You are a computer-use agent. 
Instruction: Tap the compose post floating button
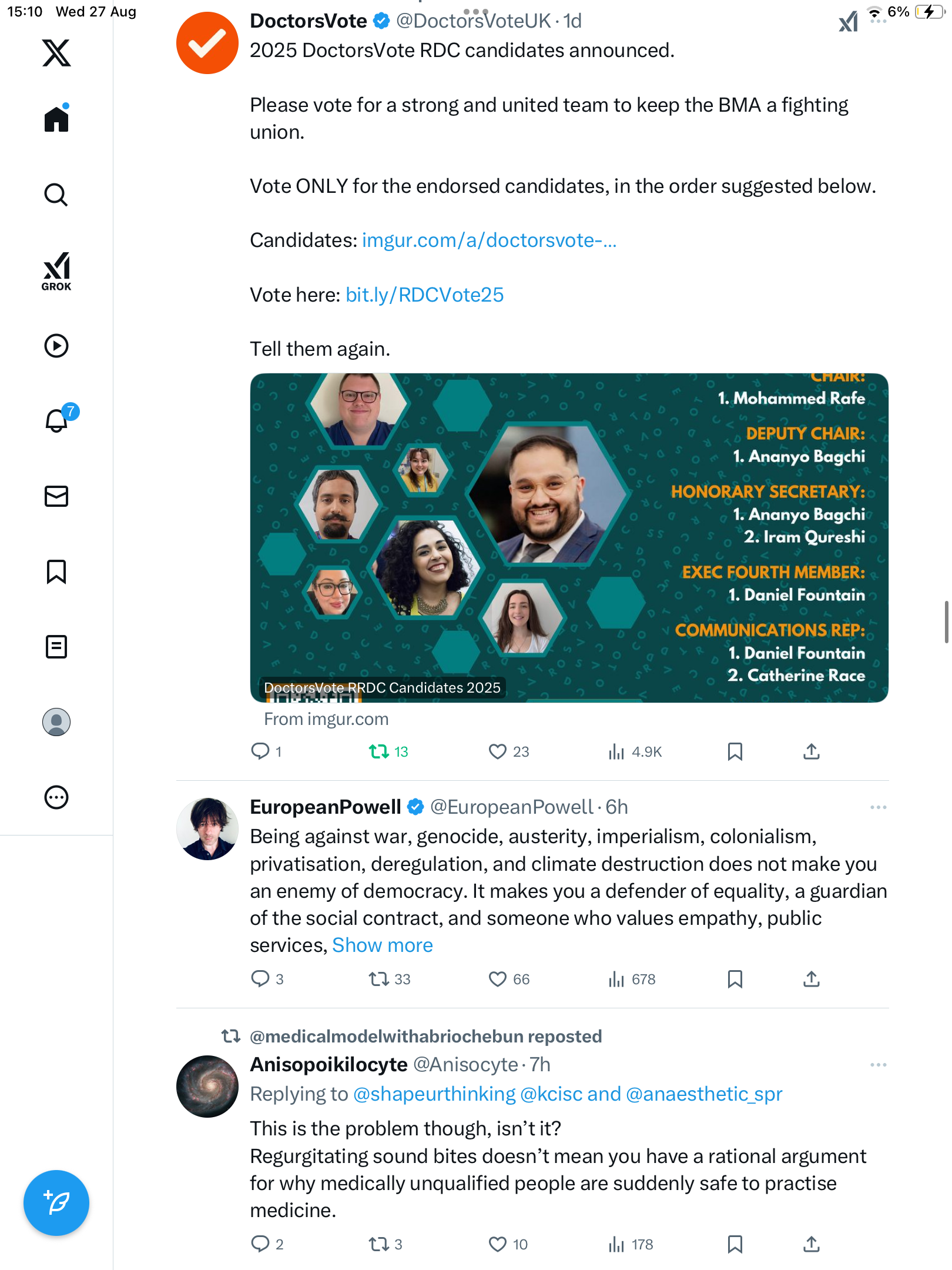click(x=56, y=1203)
